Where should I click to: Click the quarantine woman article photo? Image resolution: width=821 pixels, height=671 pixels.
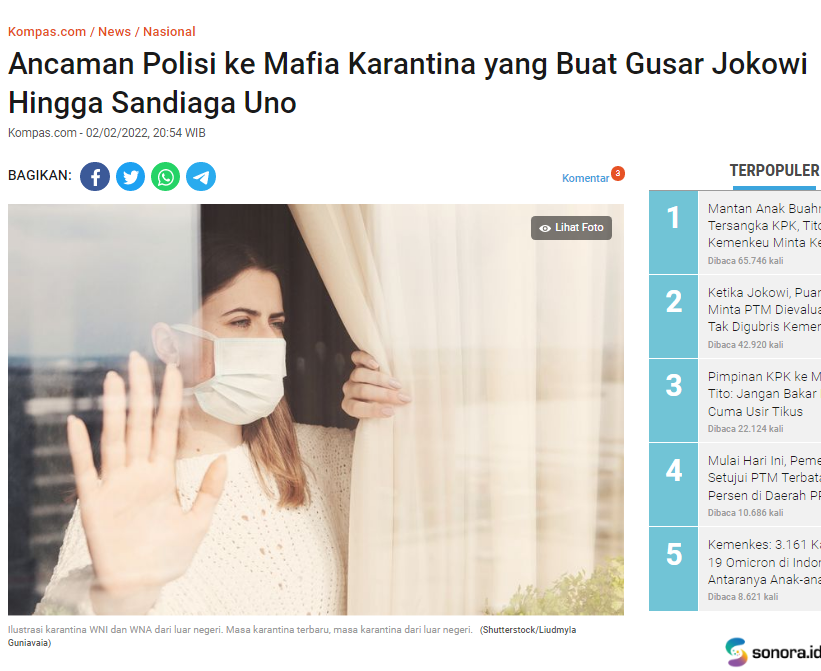316,409
